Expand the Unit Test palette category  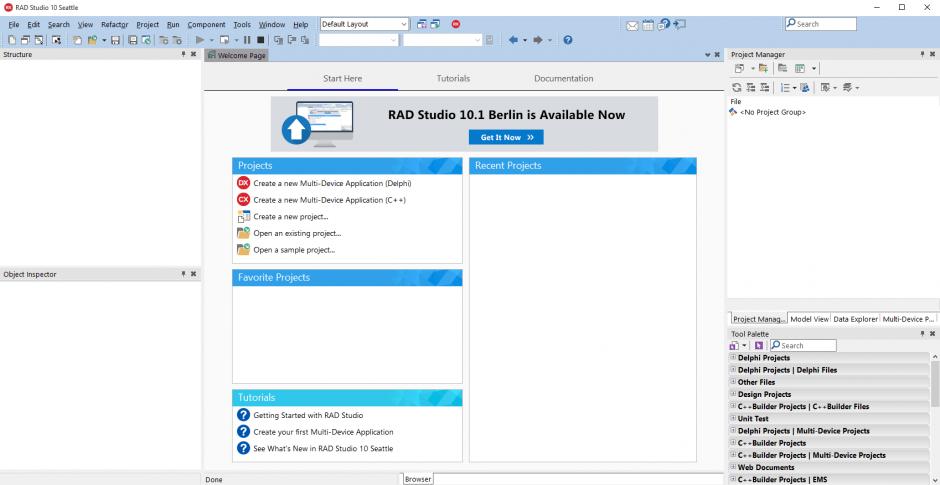click(733, 418)
